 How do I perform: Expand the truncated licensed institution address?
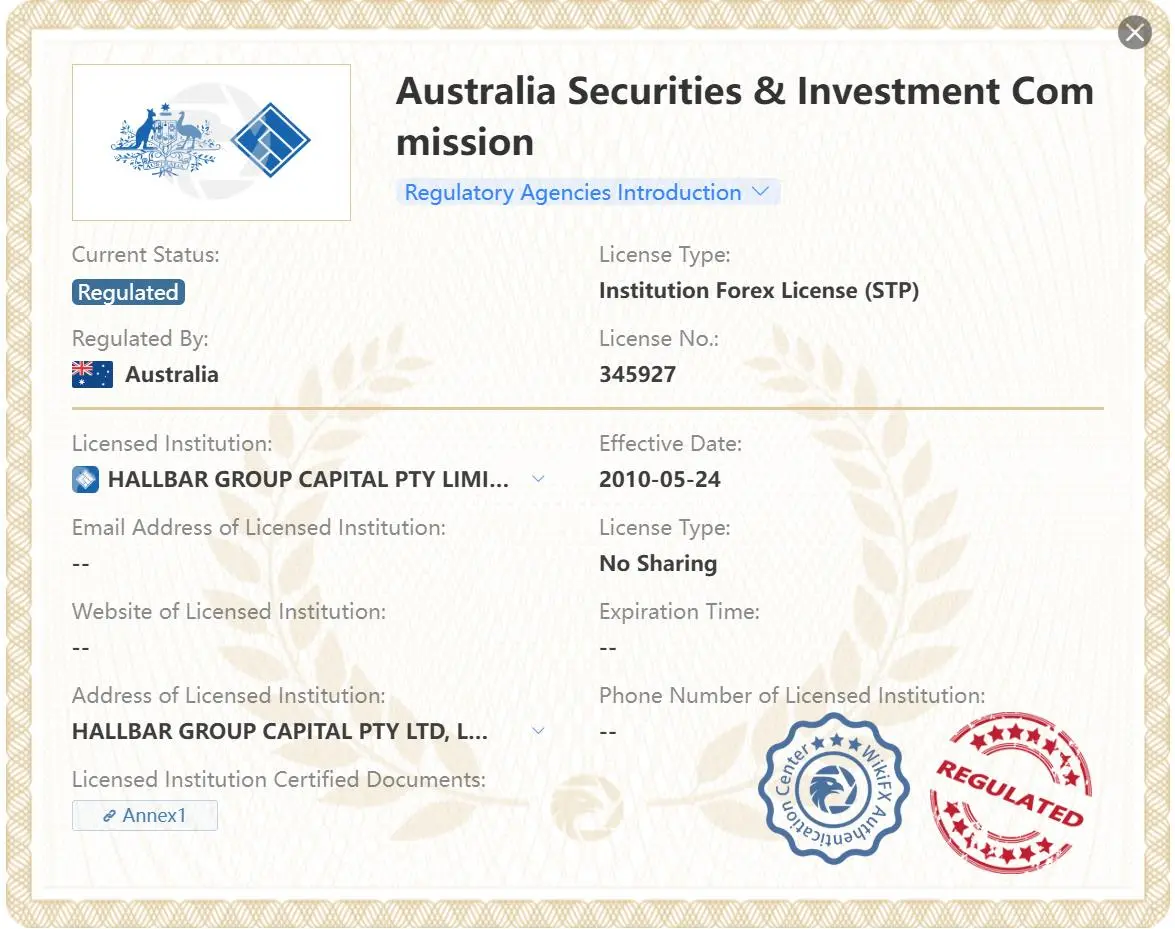click(538, 730)
